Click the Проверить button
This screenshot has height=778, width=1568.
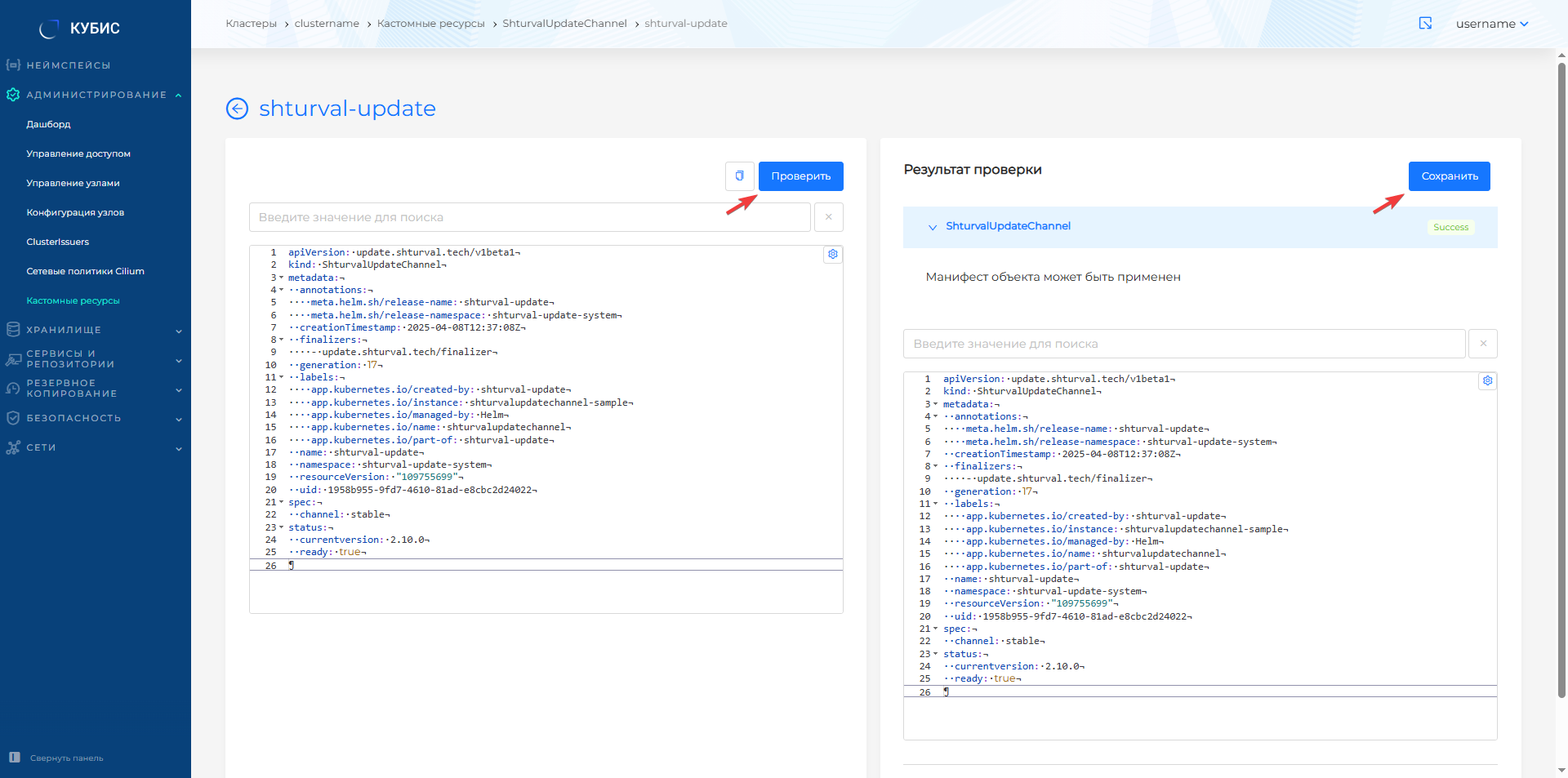pos(800,176)
